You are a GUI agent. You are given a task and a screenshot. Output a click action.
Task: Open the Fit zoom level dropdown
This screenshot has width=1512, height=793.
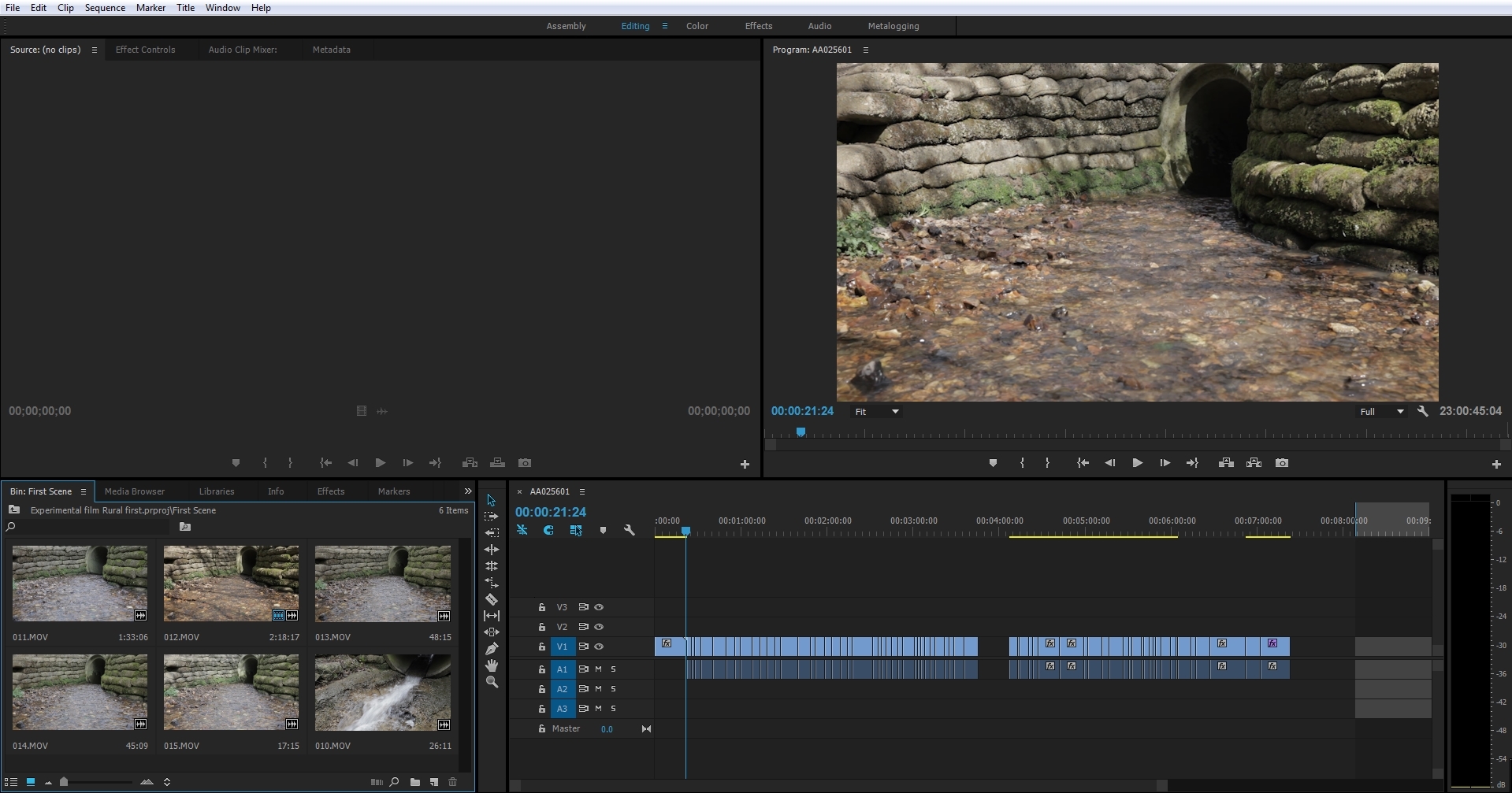877,411
